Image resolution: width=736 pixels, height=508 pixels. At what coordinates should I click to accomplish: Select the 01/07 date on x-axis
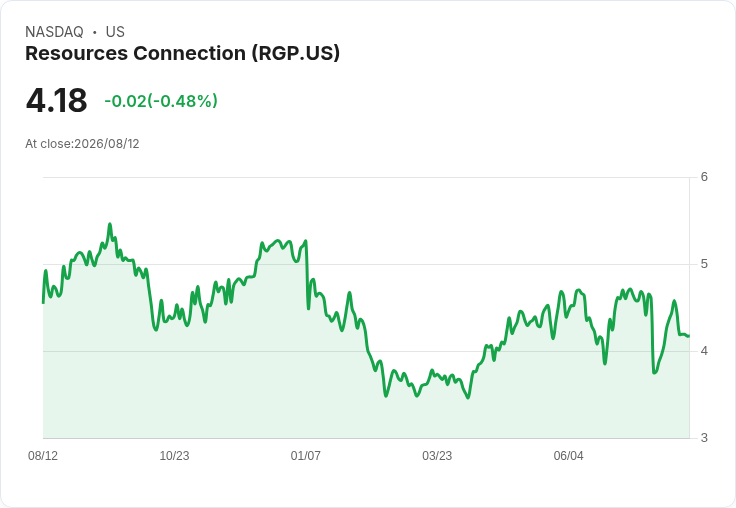pos(306,456)
